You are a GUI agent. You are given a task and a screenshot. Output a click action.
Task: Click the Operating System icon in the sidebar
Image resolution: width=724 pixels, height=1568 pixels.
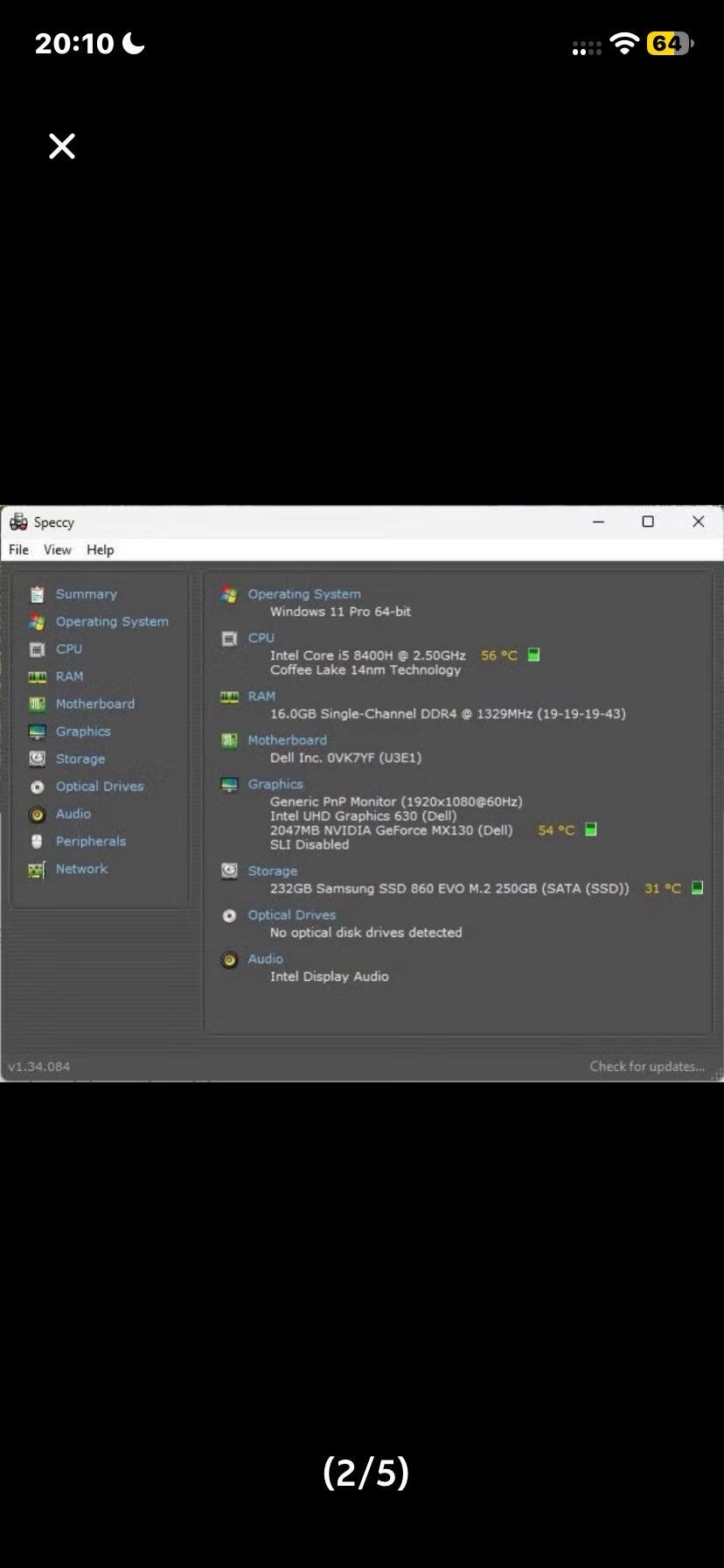[x=37, y=621]
